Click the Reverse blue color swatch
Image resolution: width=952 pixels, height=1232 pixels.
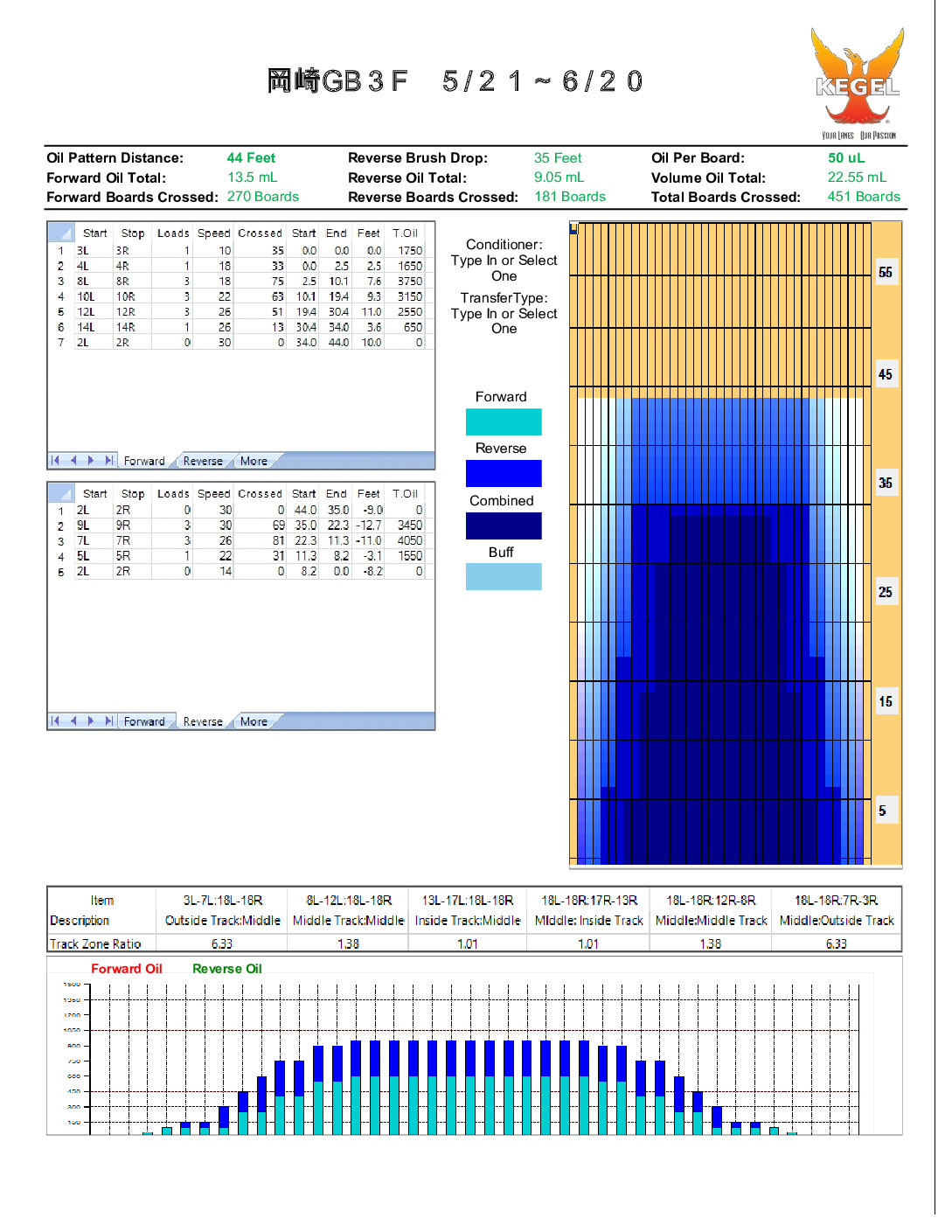(504, 473)
